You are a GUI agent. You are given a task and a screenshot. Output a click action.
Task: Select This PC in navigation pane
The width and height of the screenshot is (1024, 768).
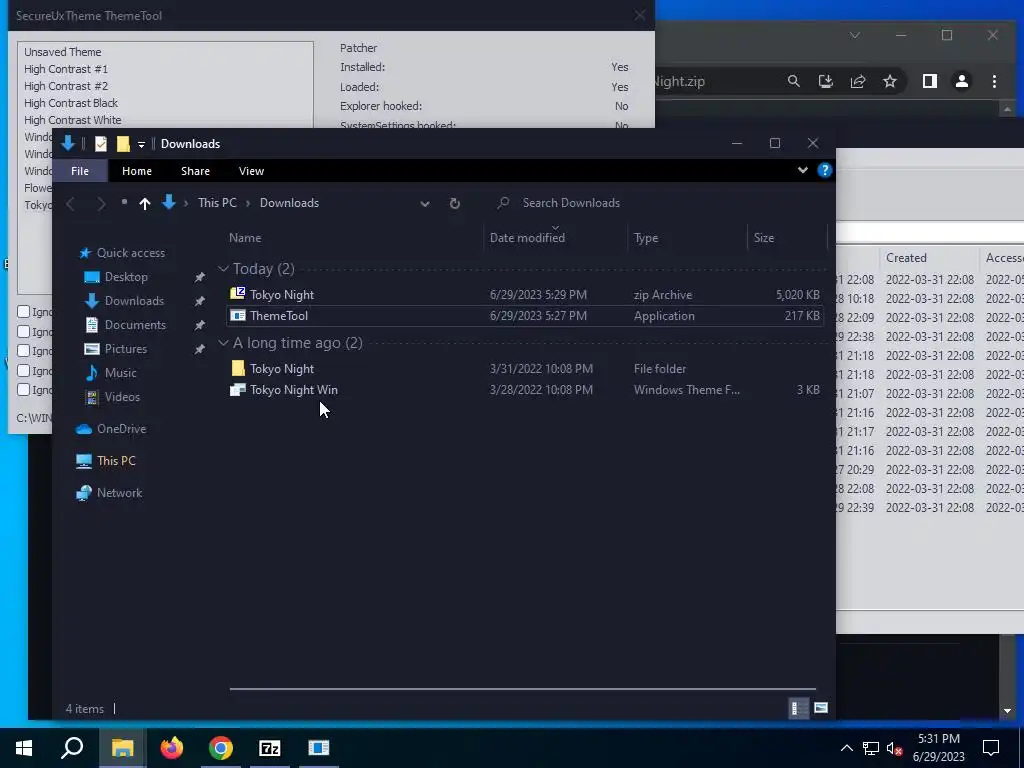(116, 461)
